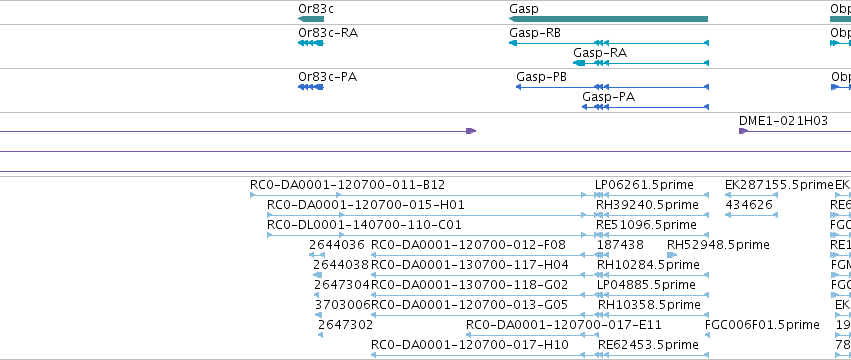Screen dimensions: 851x360
Task: Open the Gasp-PB protein label
Action: pos(541,77)
